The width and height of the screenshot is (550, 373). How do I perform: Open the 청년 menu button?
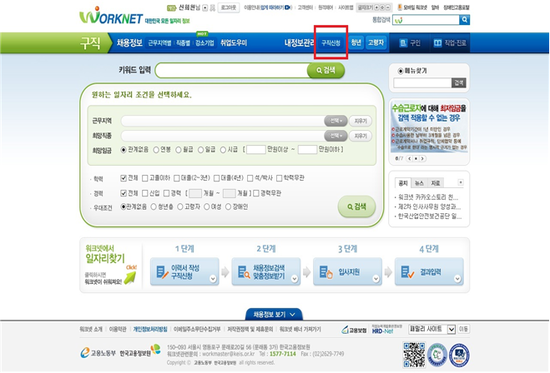[x=356, y=43]
